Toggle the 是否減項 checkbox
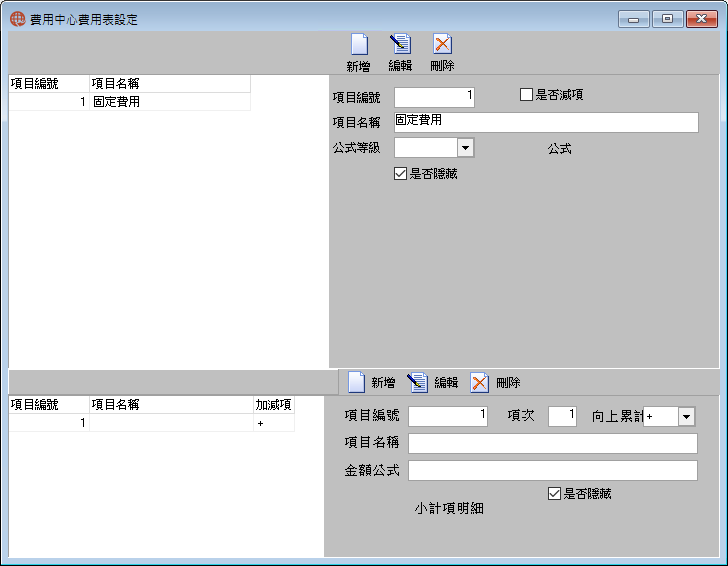 tap(526, 95)
